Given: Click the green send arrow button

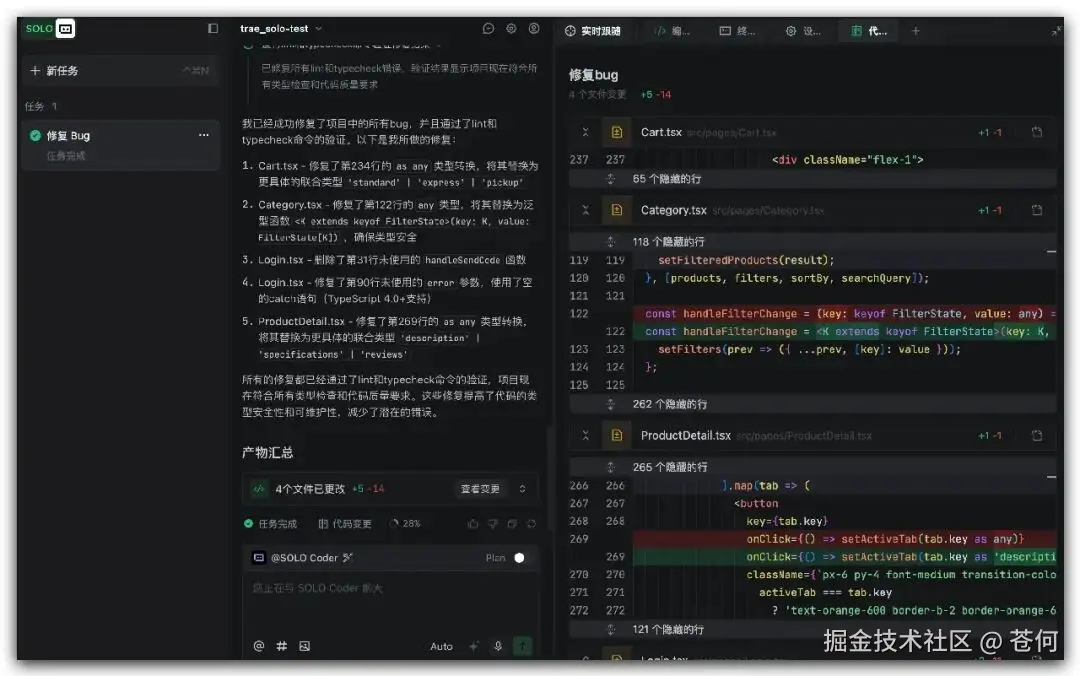Looking at the screenshot, I should [522, 646].
